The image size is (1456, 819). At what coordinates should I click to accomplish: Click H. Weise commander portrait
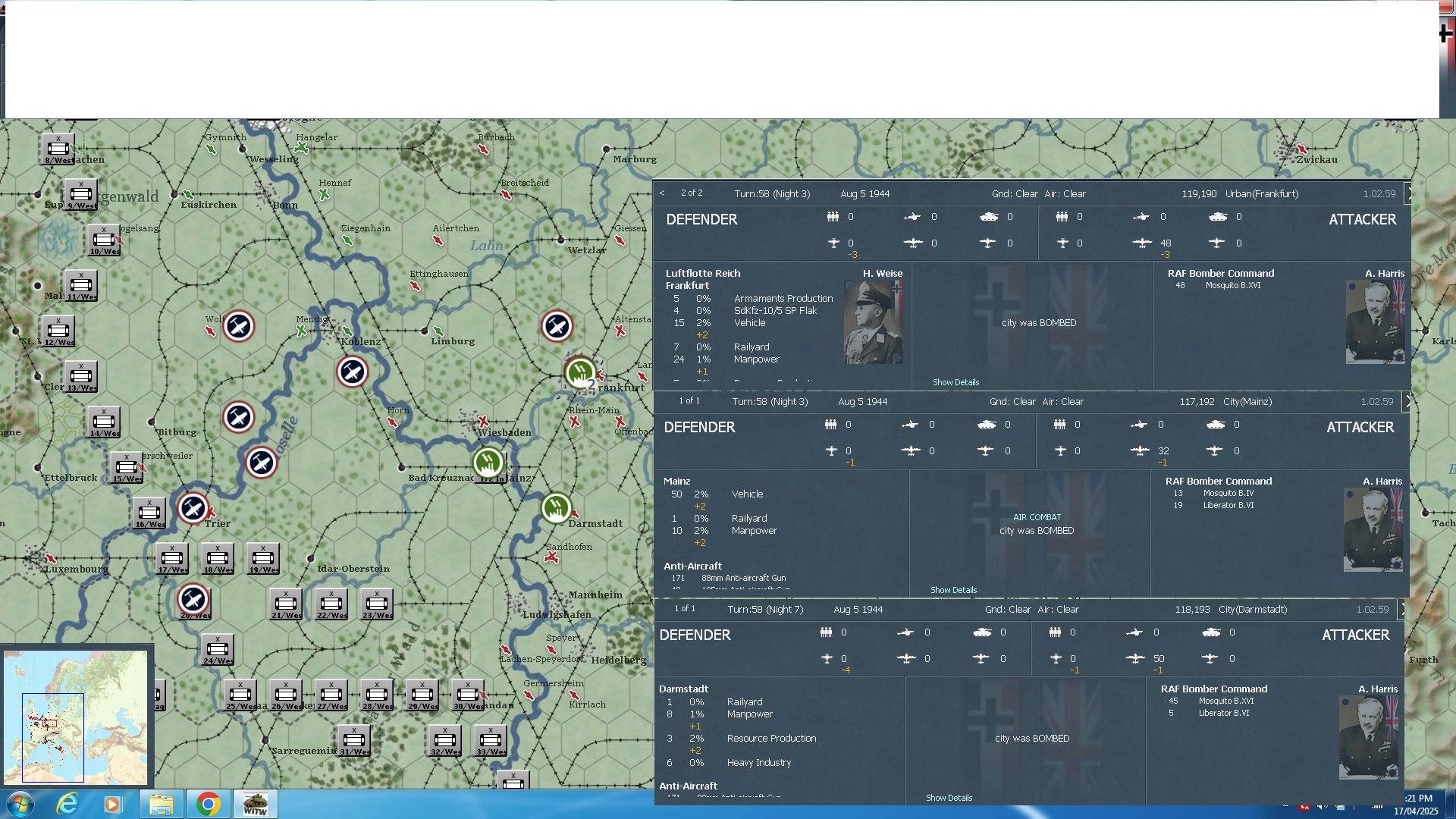point(873,322)
